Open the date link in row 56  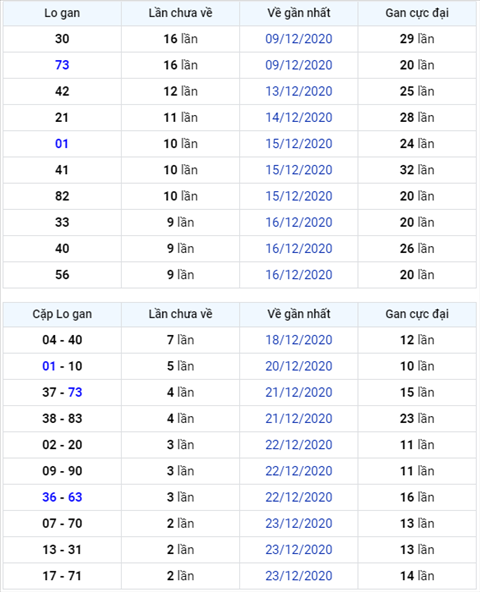pyautogui.click(x=299, y=274)
